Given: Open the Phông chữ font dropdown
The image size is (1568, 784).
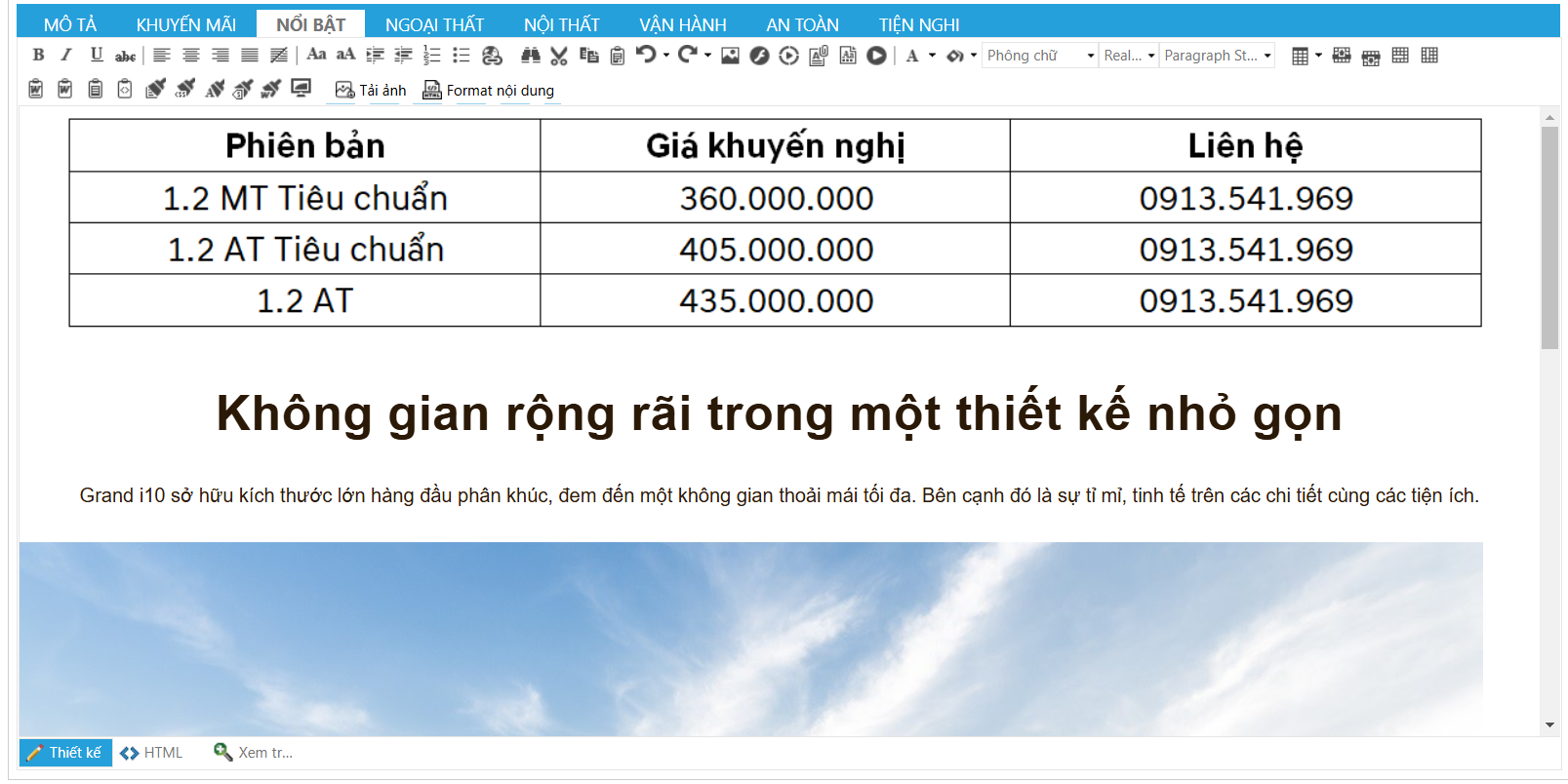Looking at the screenshot, I should [x=1040, y=56].
